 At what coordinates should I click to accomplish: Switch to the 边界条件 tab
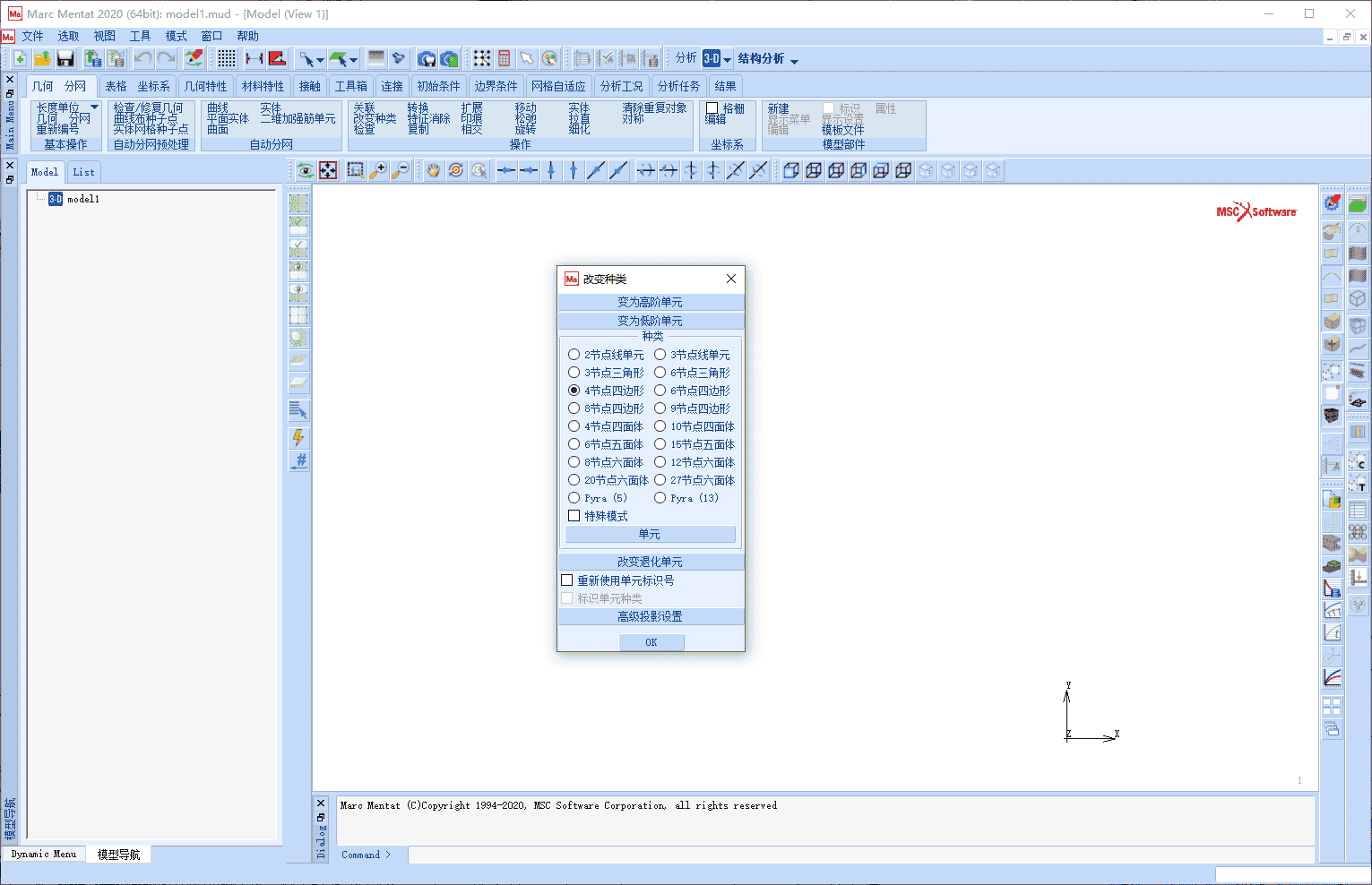496,86
